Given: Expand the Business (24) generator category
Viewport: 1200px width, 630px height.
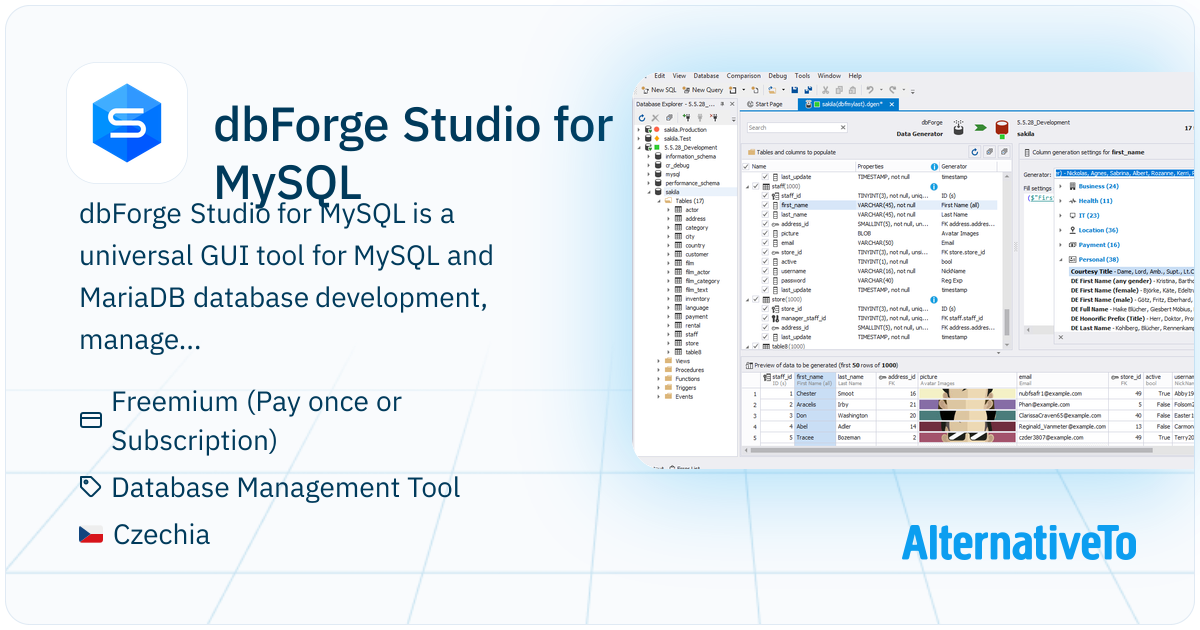Looking at the screenshot, I should [x=1060, y=186].
